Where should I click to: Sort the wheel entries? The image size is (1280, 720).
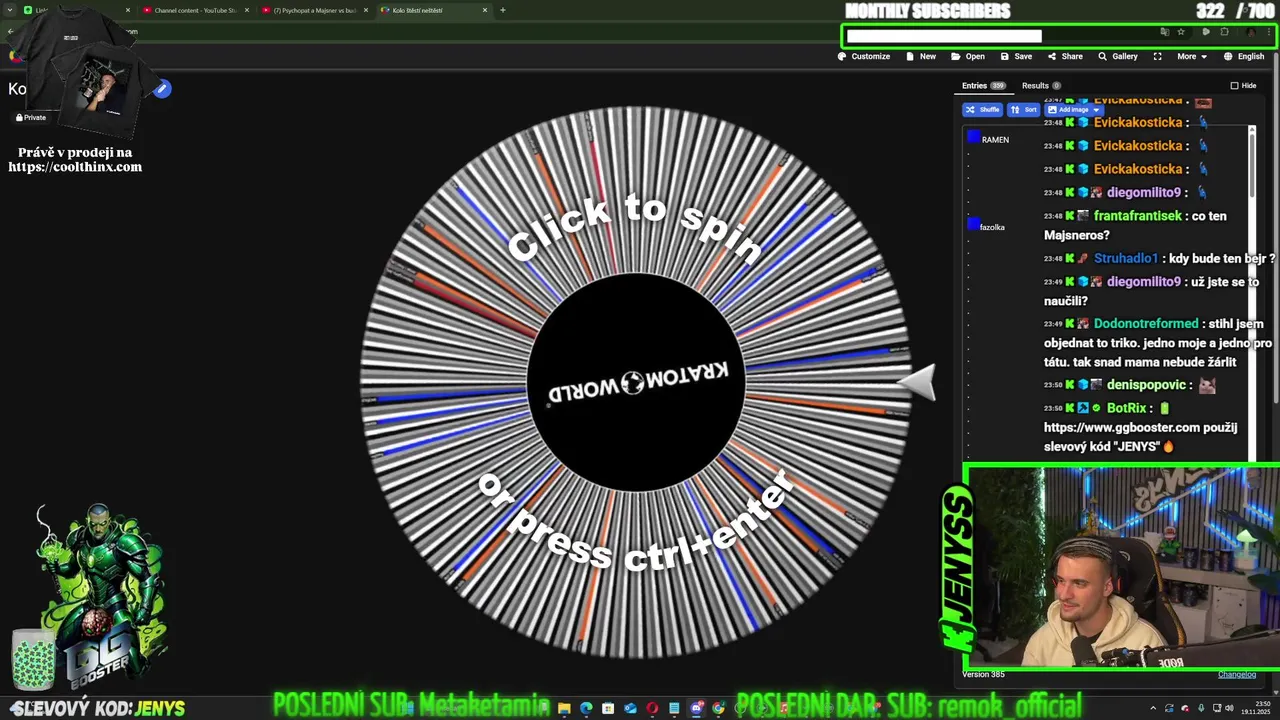point(1023,110)
